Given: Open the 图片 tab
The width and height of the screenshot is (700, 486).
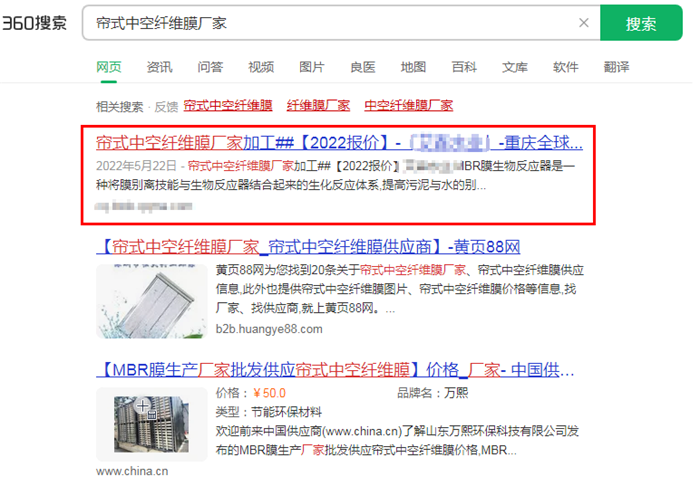Looking at the screenshot, I should tap(312, 67).
